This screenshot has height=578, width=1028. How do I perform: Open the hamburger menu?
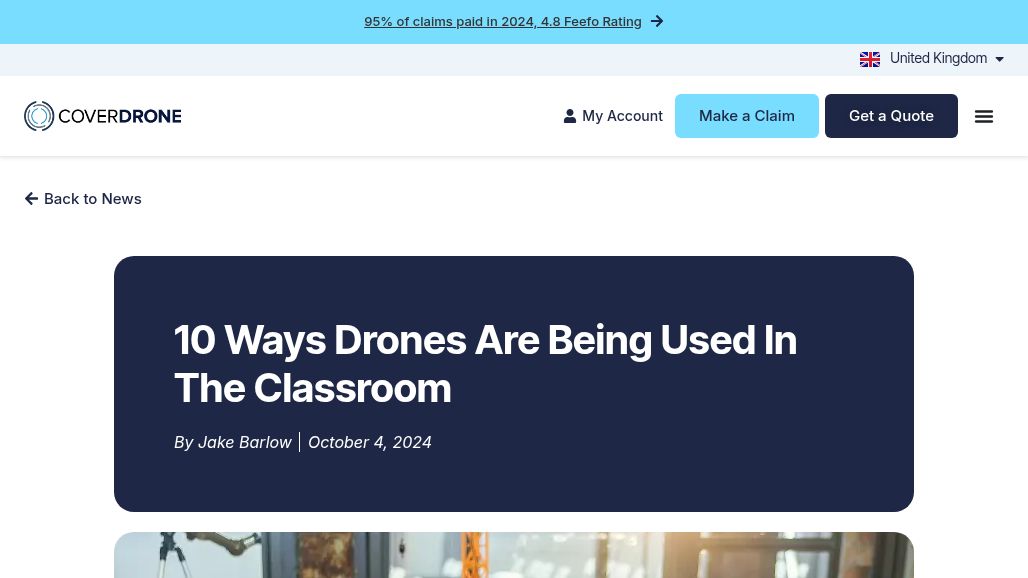tap(984, 116)
